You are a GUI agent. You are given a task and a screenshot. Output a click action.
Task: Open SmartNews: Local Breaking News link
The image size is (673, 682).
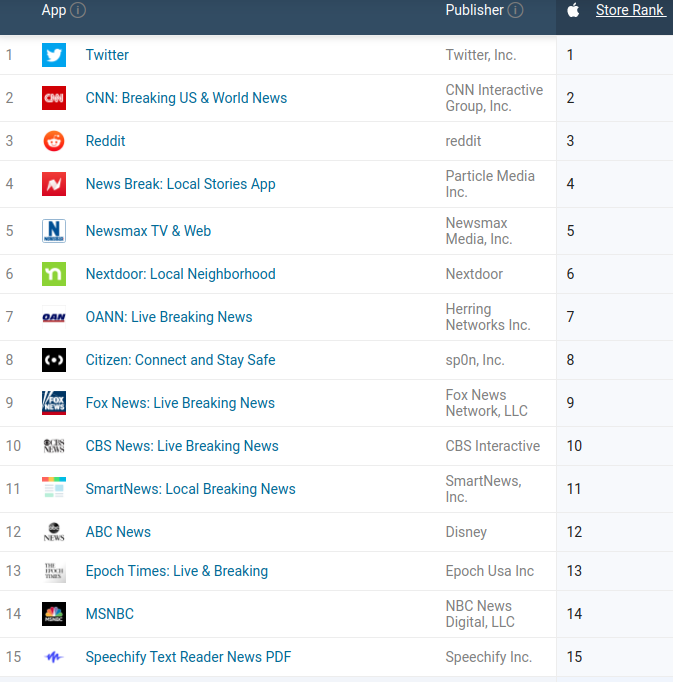coord(191,489)
